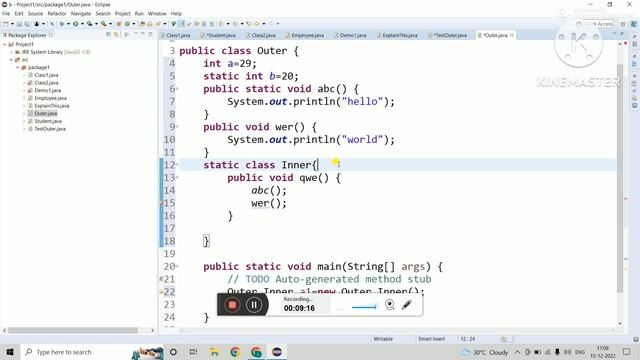The width and height of the screenshot is (640, 360).
Task: Open the Debug button dropdown arrow
Action: click(x=68, y=24)
